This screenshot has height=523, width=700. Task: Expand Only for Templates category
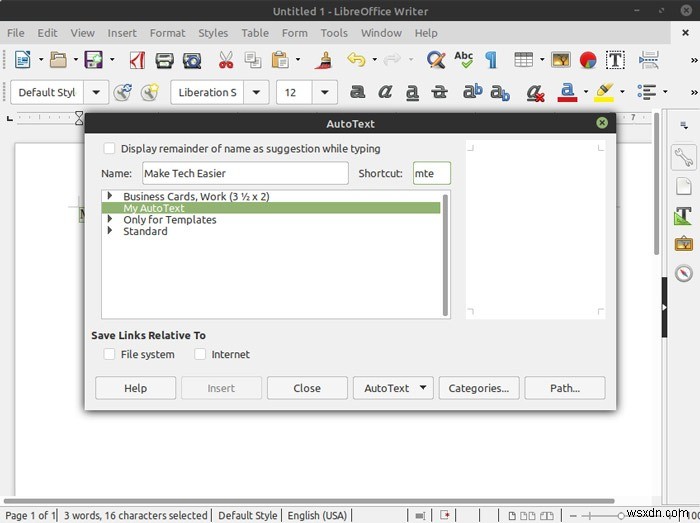tap(109, 219)
